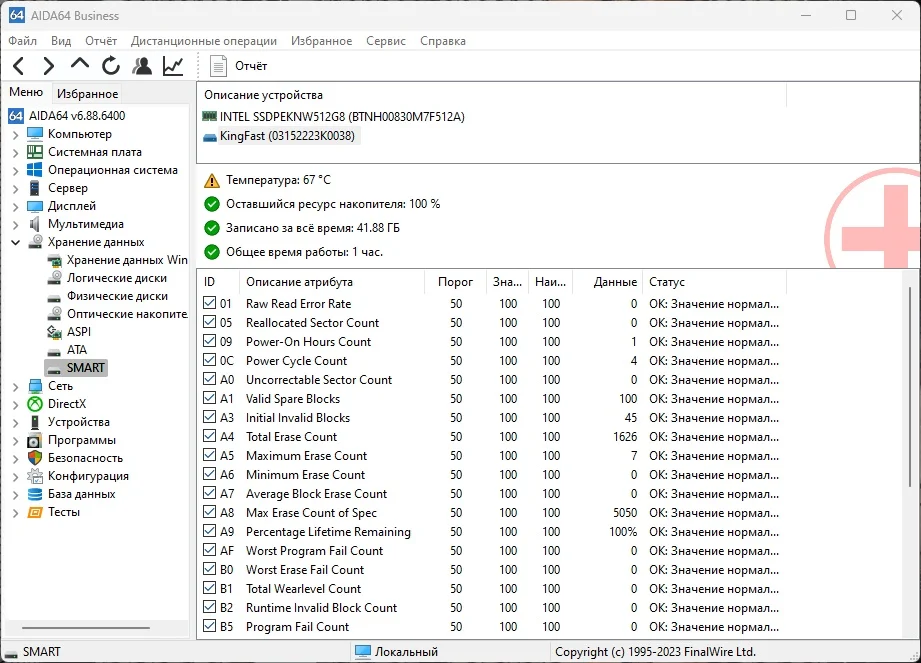Click the Сеть network icon
Screen dimensions: 921x663
click(35, 386)
